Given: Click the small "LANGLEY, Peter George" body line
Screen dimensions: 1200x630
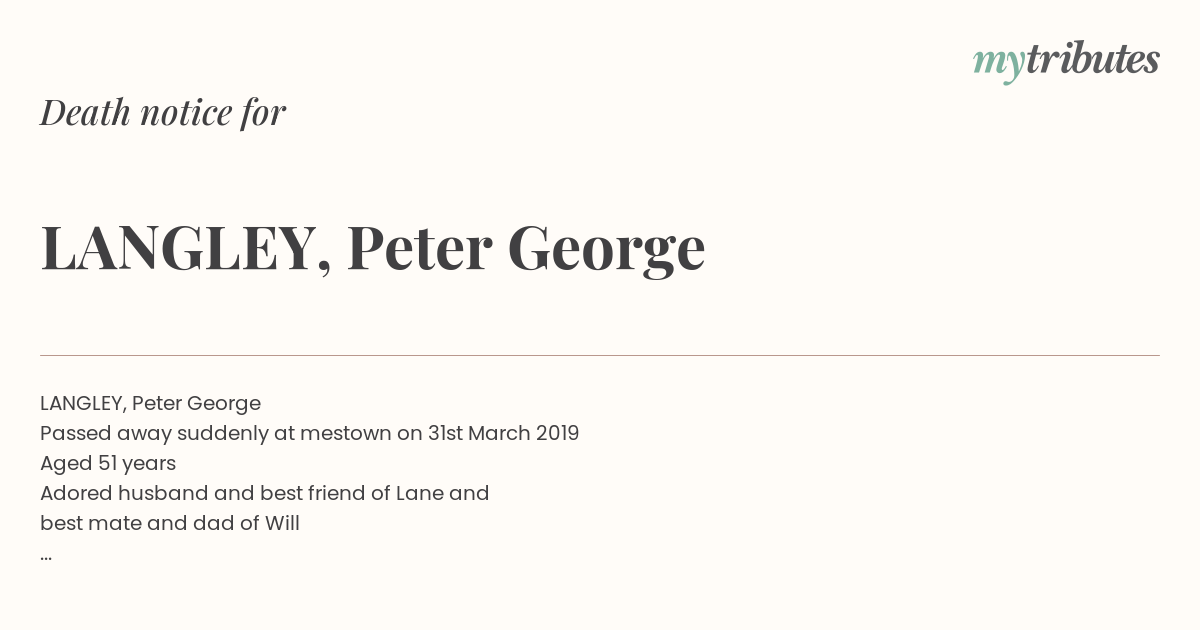Looking at the screenshot, I should click(x=150, y=403).
